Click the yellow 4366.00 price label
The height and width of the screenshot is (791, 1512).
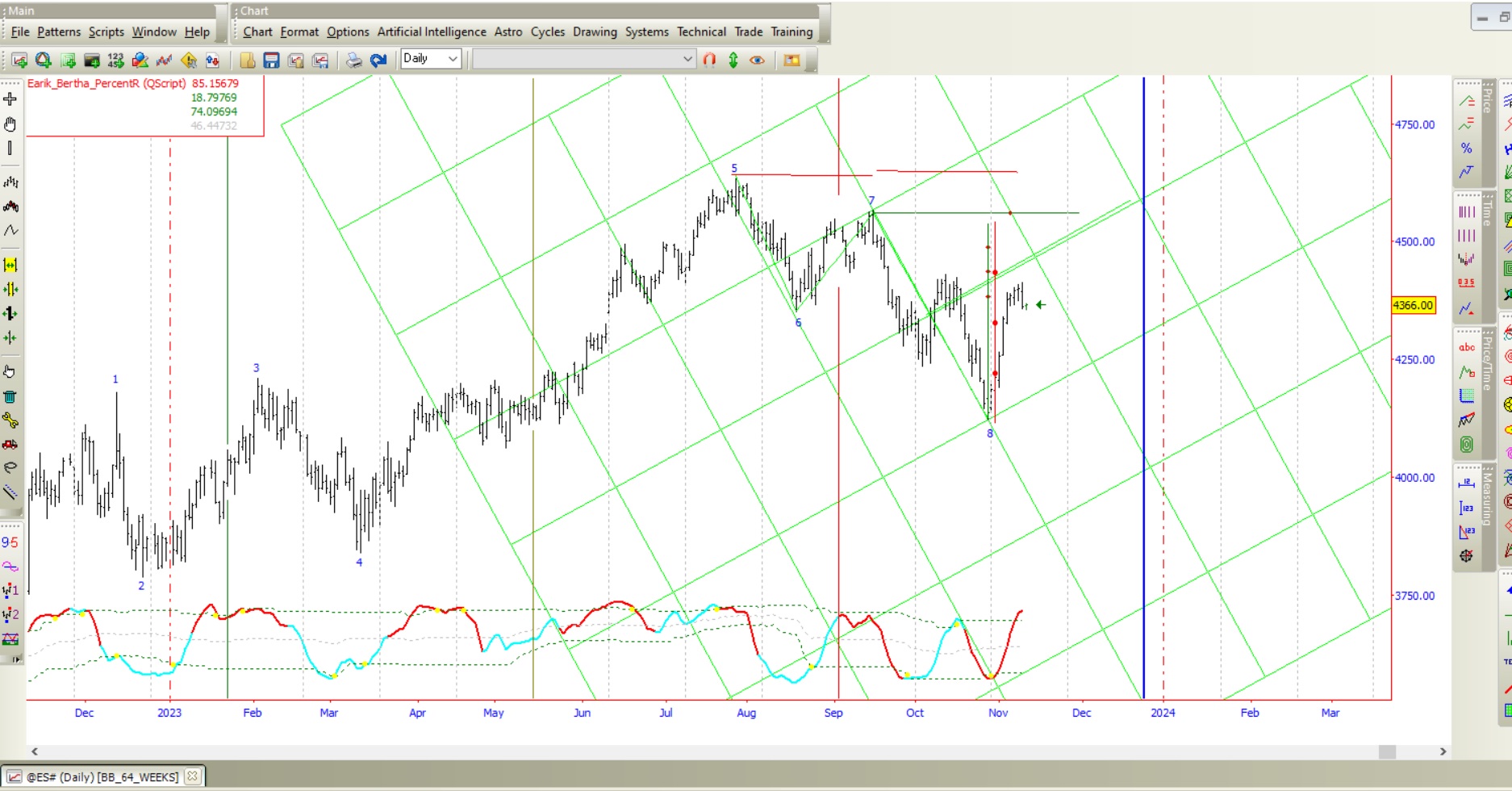(x=1414, y=305)
